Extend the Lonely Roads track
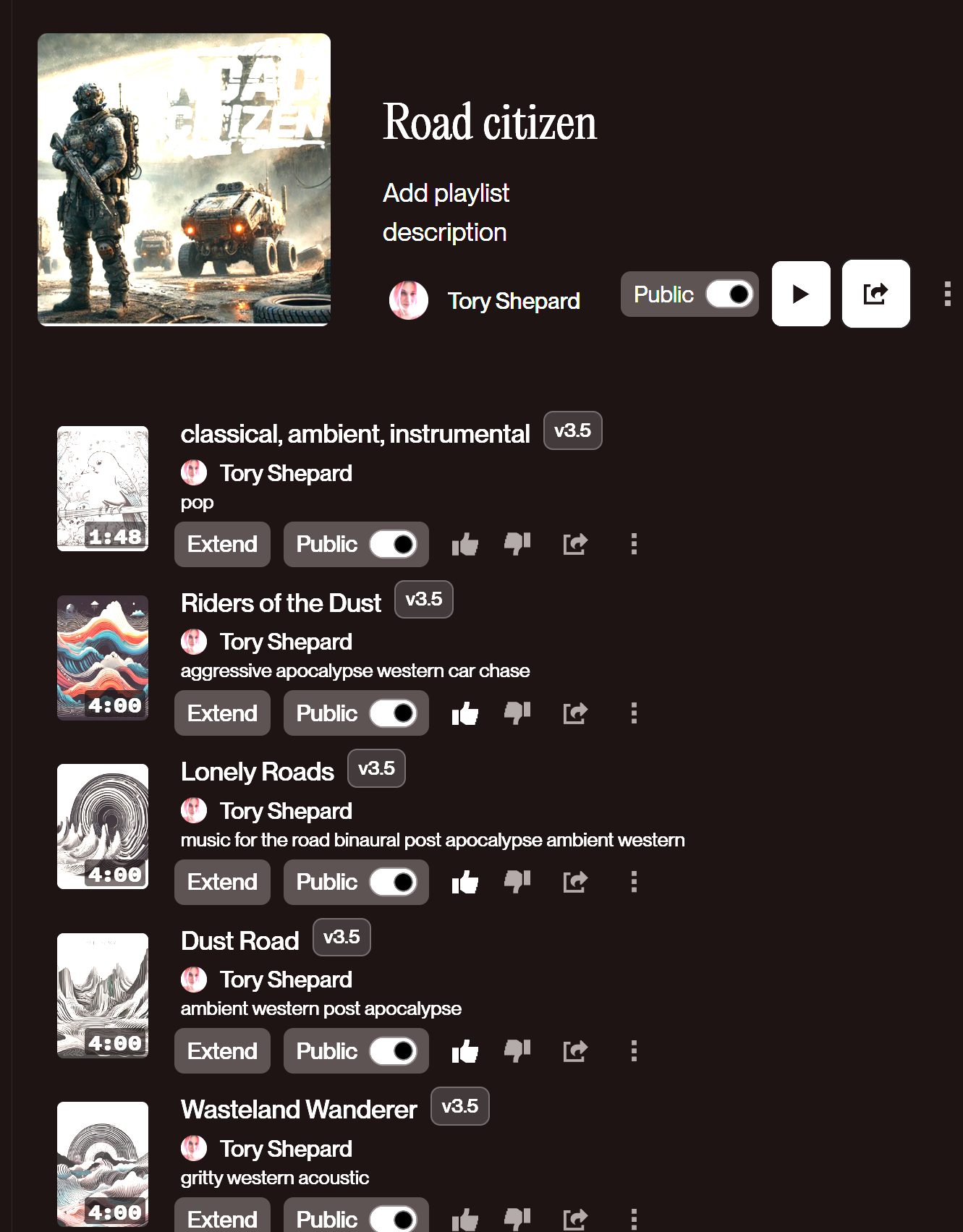 [222, 882]
